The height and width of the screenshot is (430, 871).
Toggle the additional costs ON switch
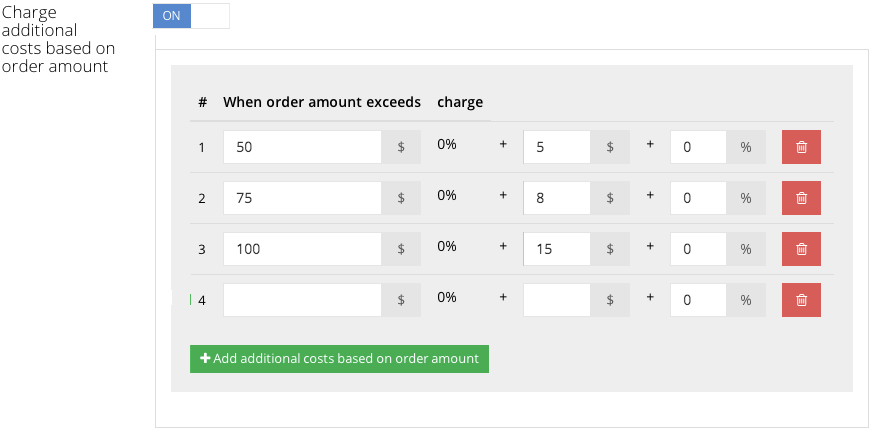191,16
